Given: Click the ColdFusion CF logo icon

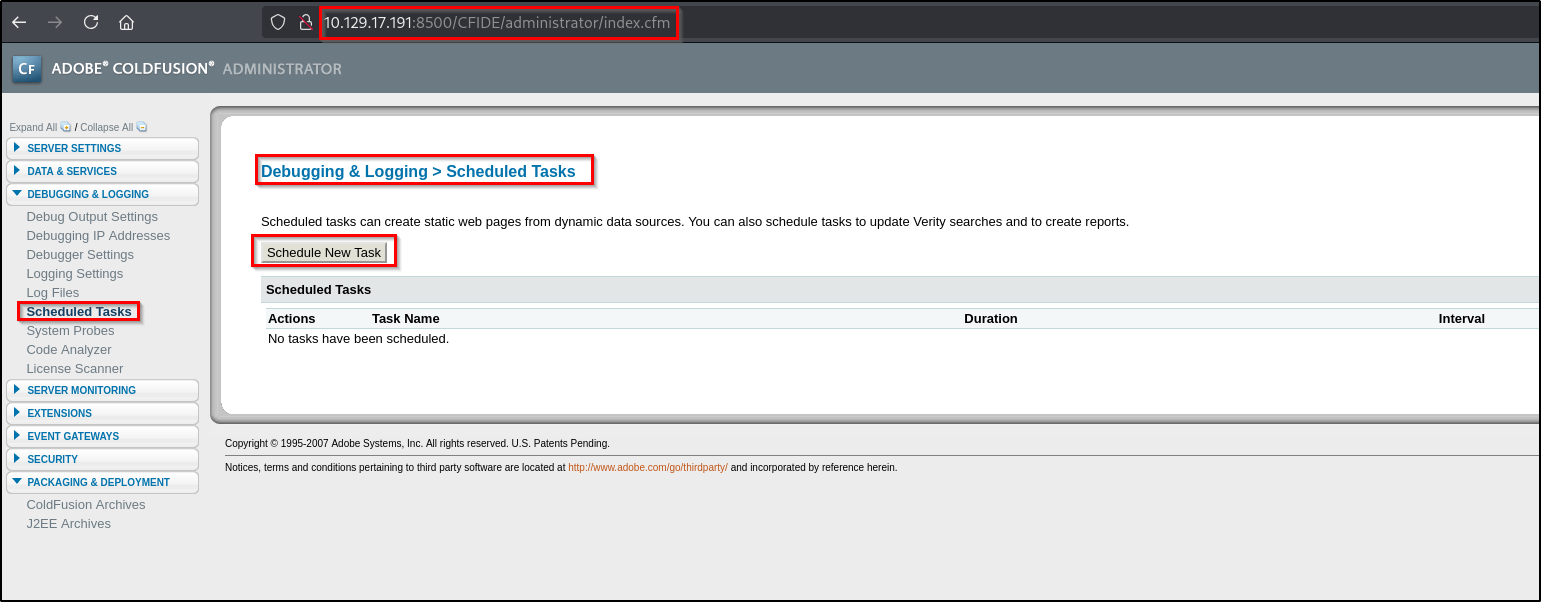Looking at the screenshot, I should point(26,69).
